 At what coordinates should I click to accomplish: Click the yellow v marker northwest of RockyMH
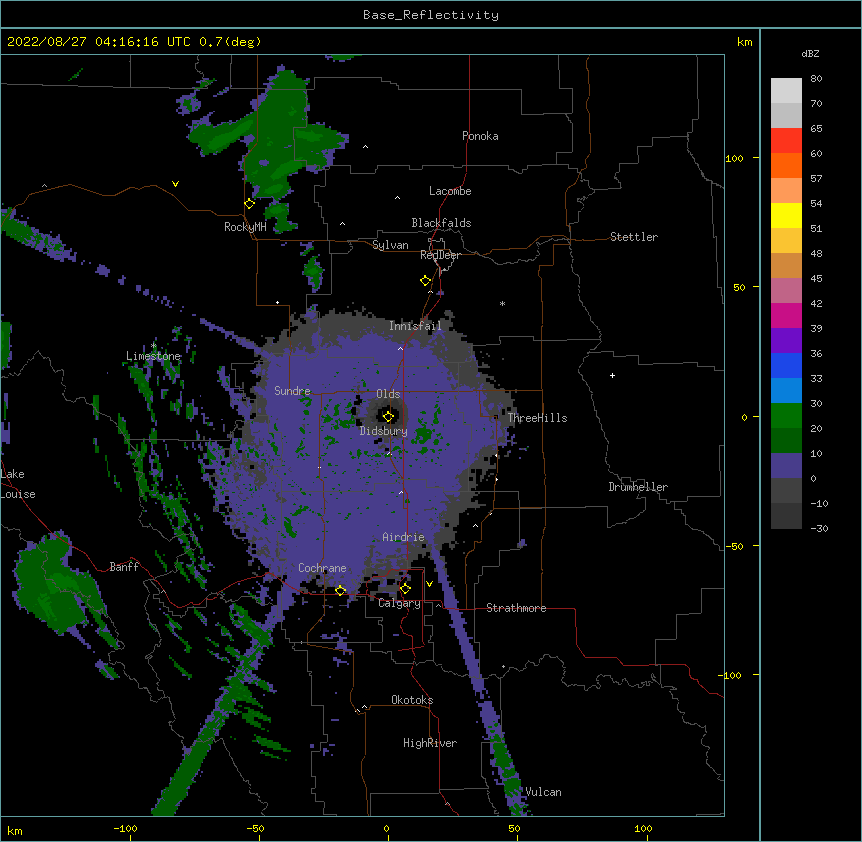(x=175, y=184)
